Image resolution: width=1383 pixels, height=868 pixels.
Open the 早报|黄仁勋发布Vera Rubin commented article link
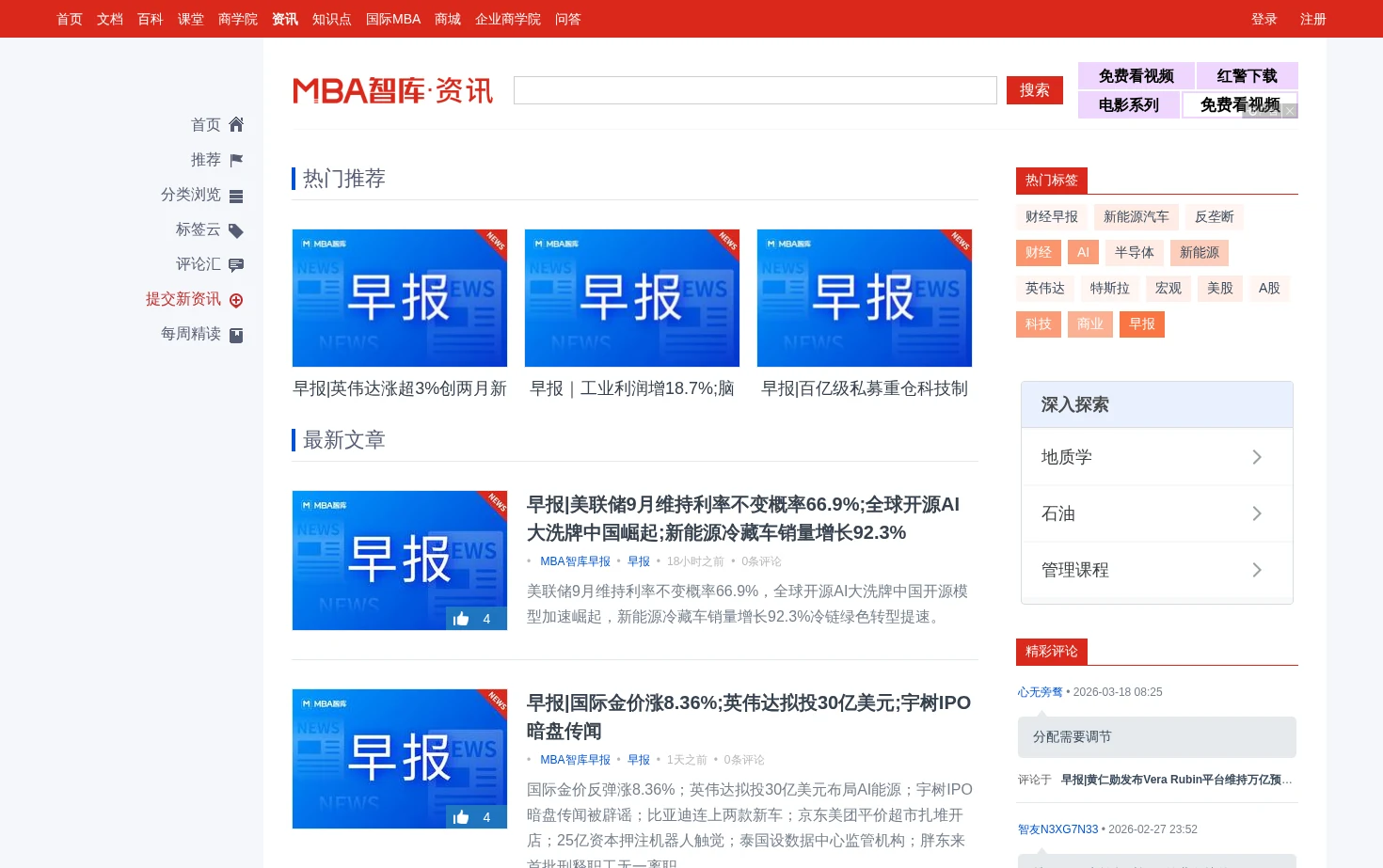[1177, 780]
